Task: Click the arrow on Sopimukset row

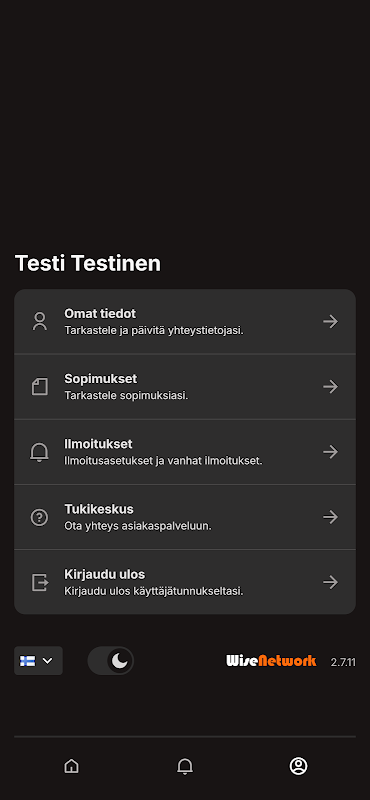Action: (x=330, y=387)
